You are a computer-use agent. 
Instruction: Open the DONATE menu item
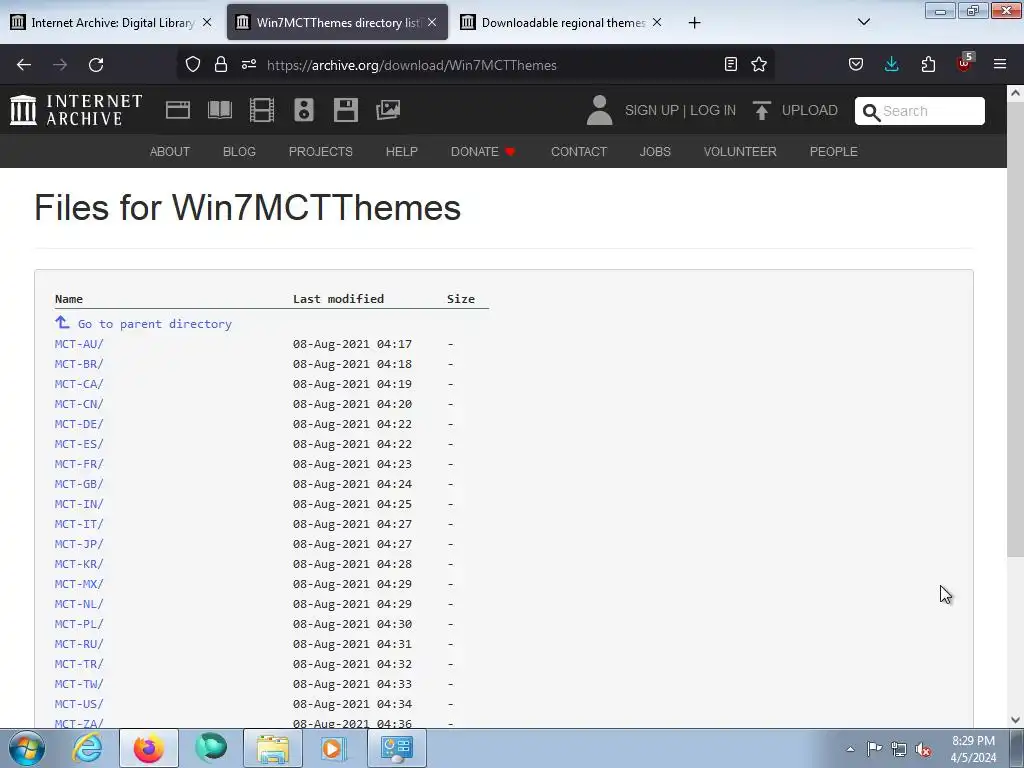coord(483,152)
